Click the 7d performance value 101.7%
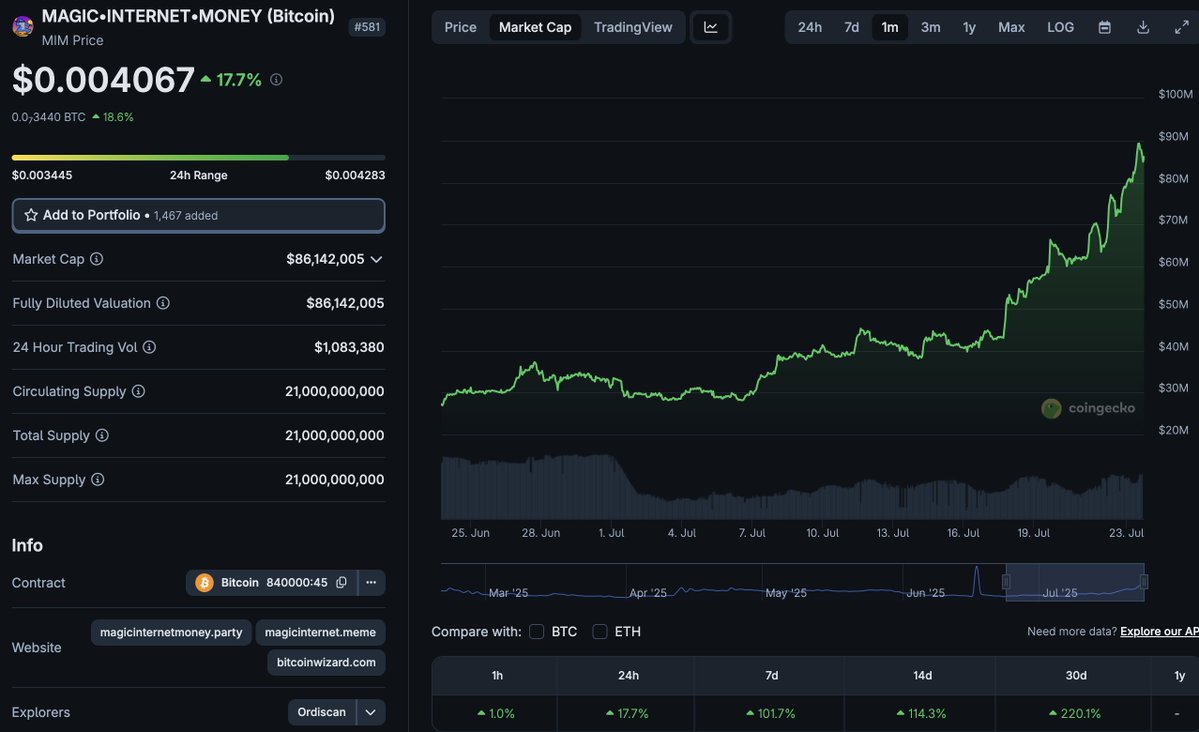1199x732 pixels. (772, 714)
